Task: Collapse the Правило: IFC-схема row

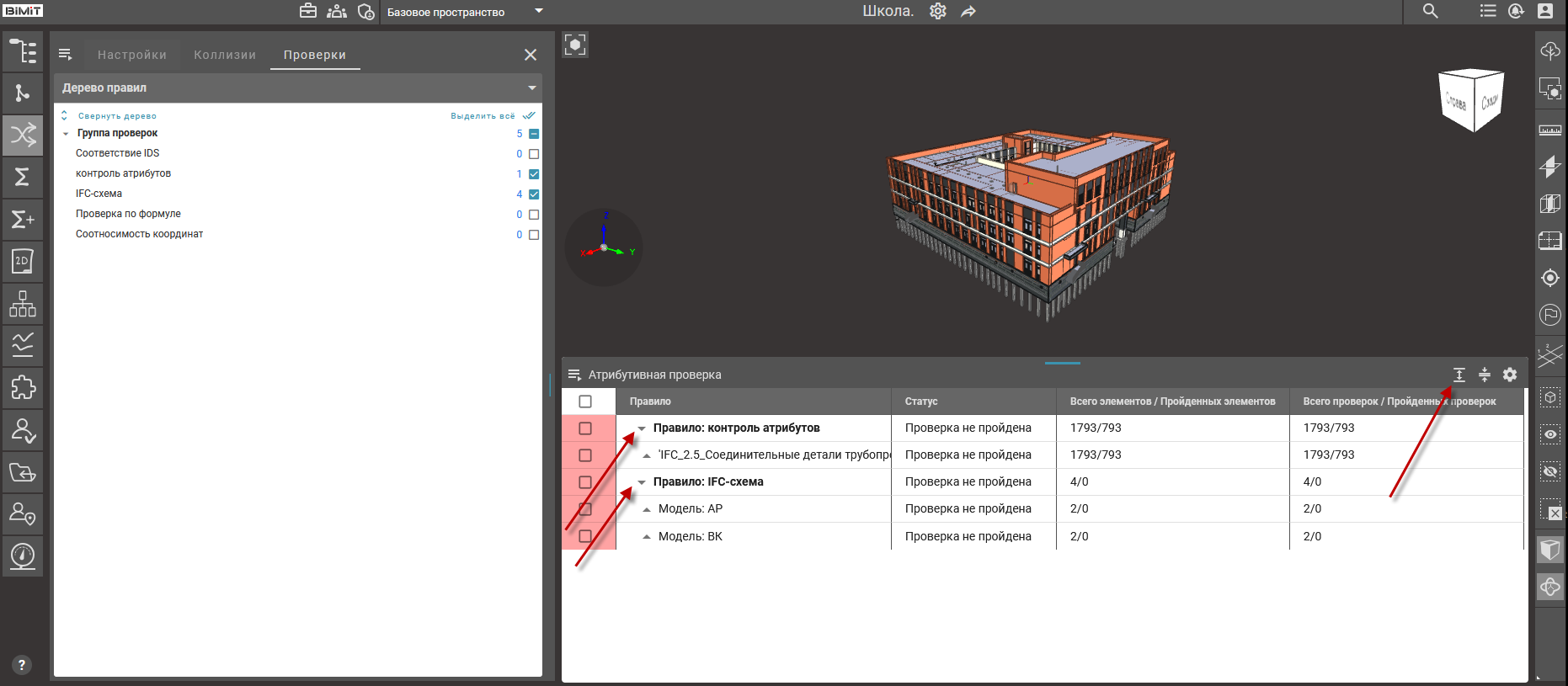Action: (642, 482)
